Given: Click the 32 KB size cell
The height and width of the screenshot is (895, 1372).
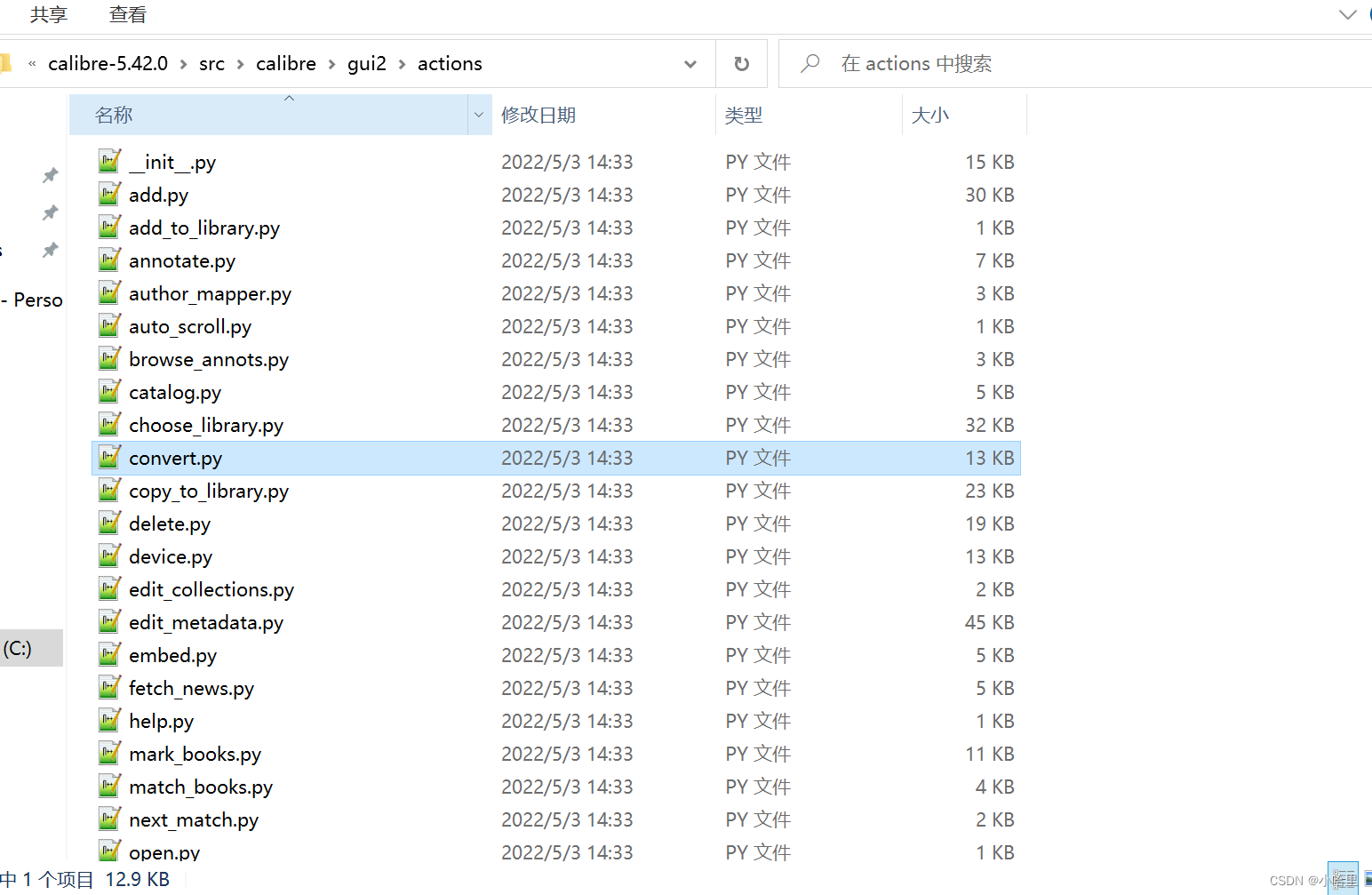Looking at the screenshot, I should coord(989,425).
